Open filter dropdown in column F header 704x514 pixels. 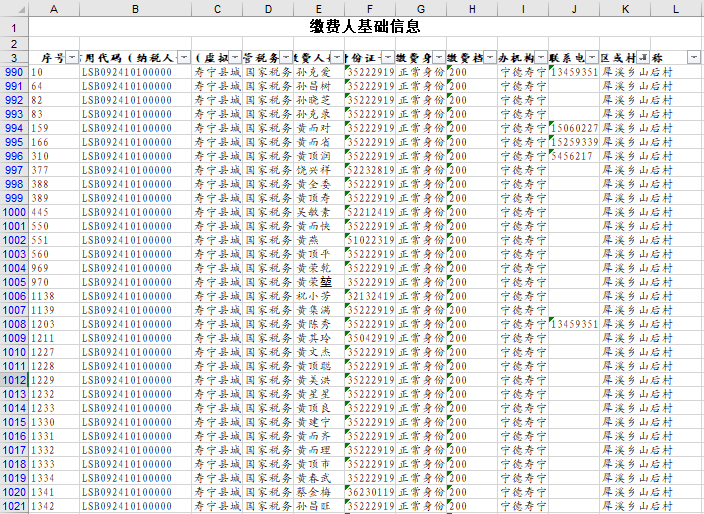[x=388, y=57]
